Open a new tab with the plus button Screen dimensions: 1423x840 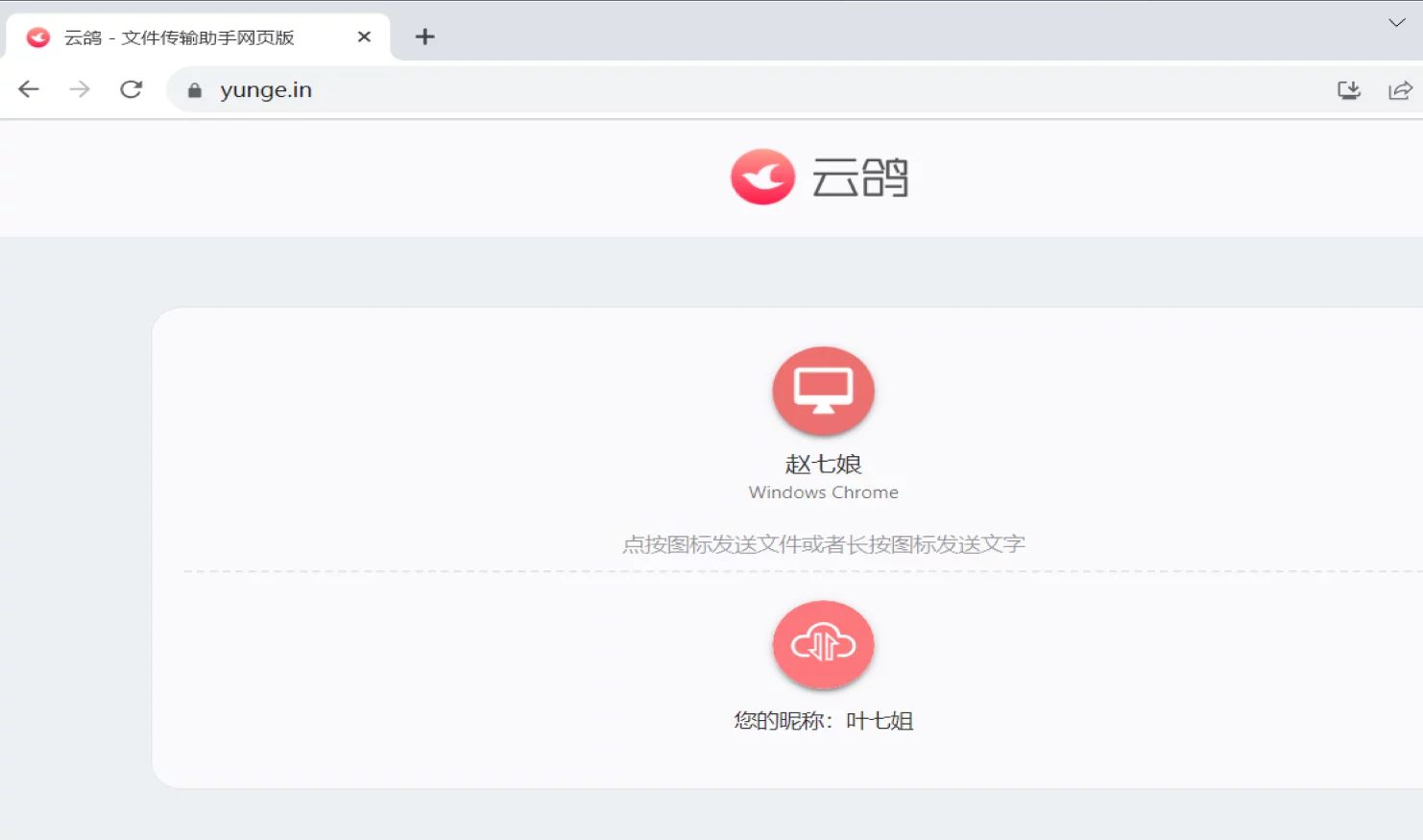pos(424,36)
